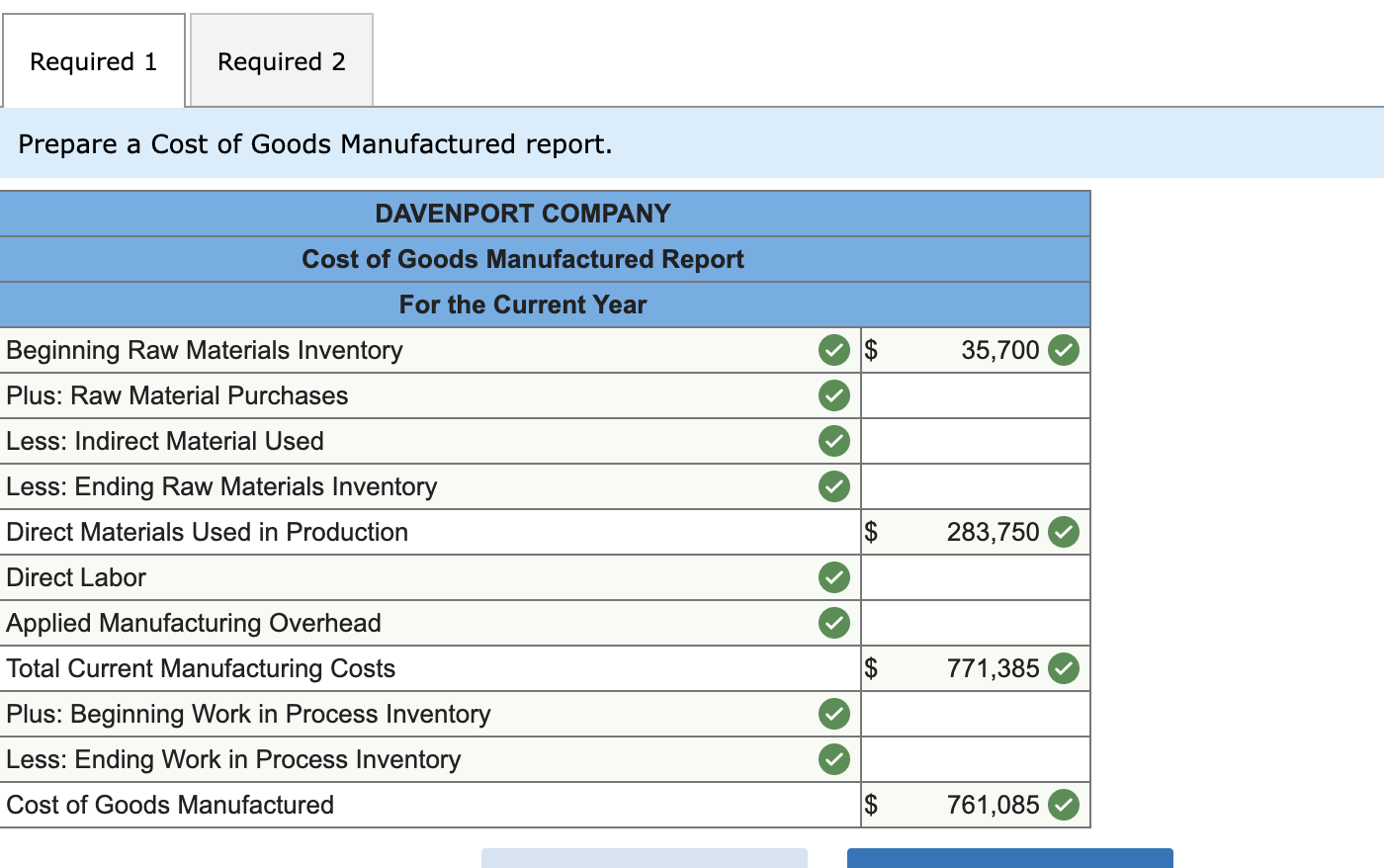Click the checkmark beside Plus: Raw Material Purchases
The image size is (1384, 868).
click(x=834, y=395)
